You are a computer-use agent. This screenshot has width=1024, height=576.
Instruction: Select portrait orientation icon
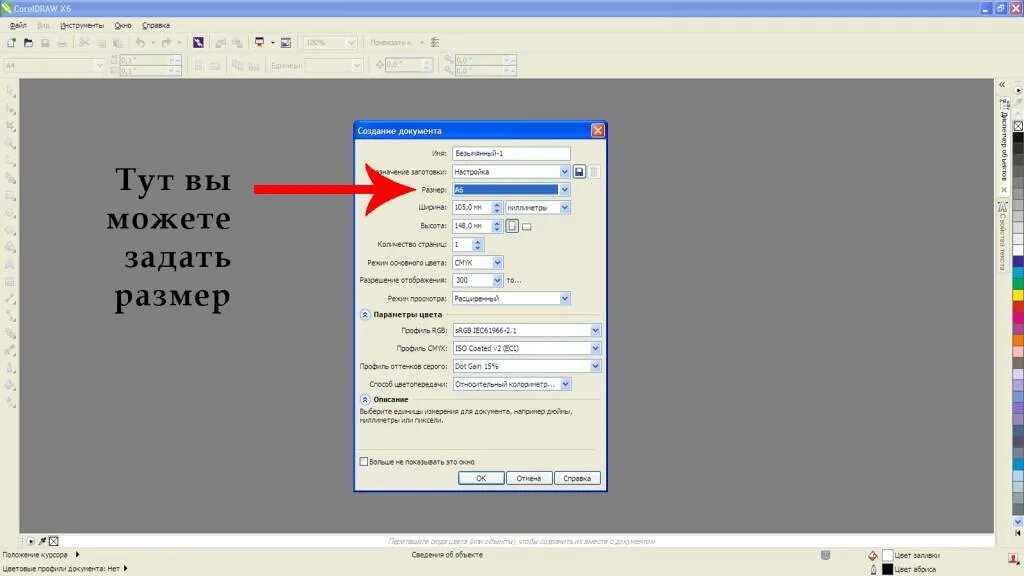coord(512,226)
